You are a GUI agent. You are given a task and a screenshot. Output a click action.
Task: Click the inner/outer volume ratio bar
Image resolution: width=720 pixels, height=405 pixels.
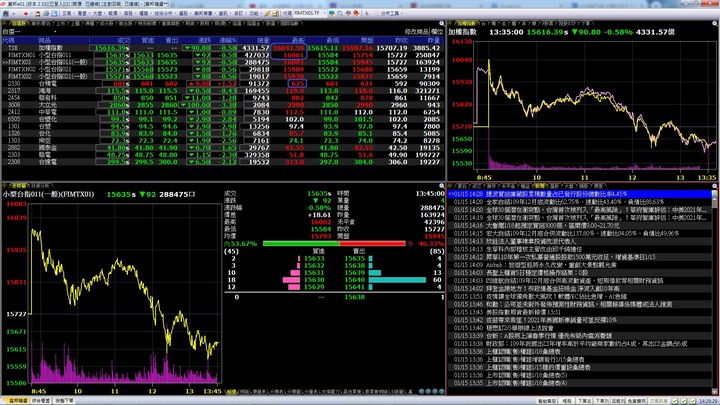pyautogui.click(x=334, y=243)
